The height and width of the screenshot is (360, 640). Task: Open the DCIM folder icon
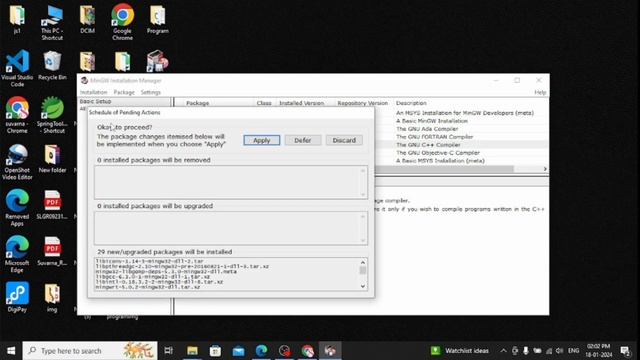coord(87,19)
